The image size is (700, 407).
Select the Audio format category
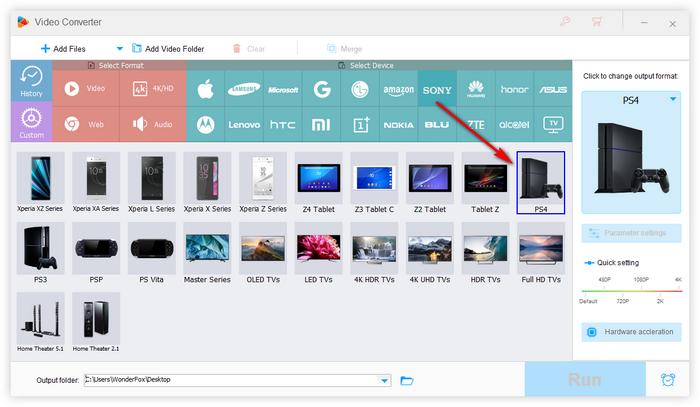[x=153, y=124]
